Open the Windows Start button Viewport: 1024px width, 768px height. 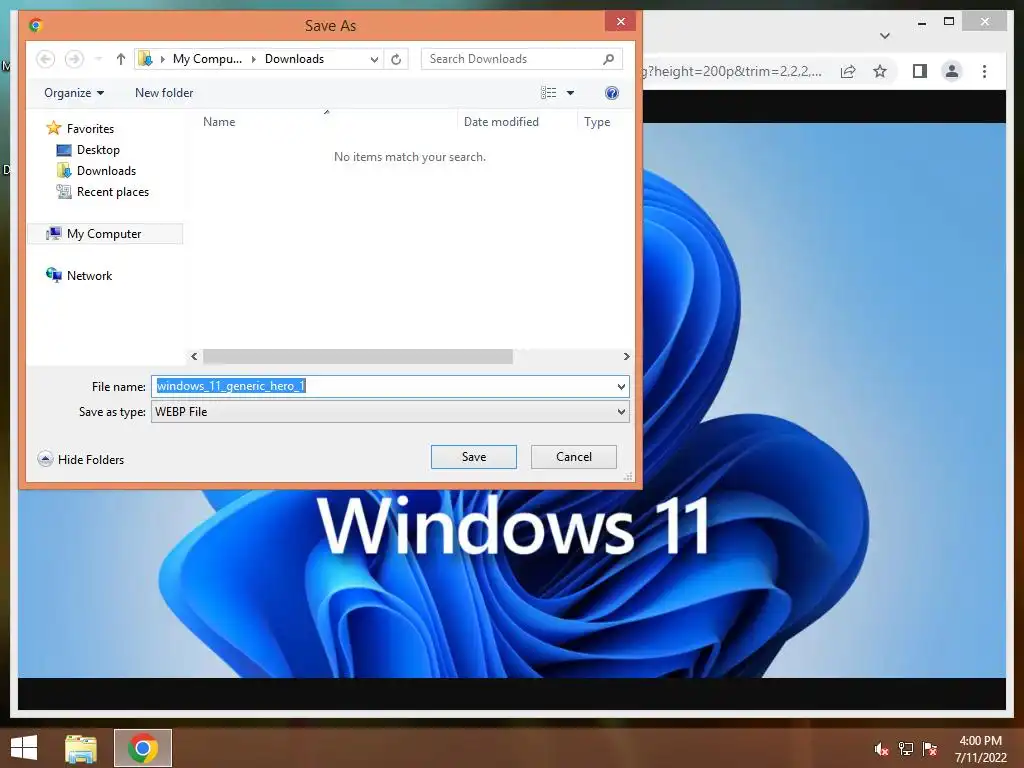(24, 748)
